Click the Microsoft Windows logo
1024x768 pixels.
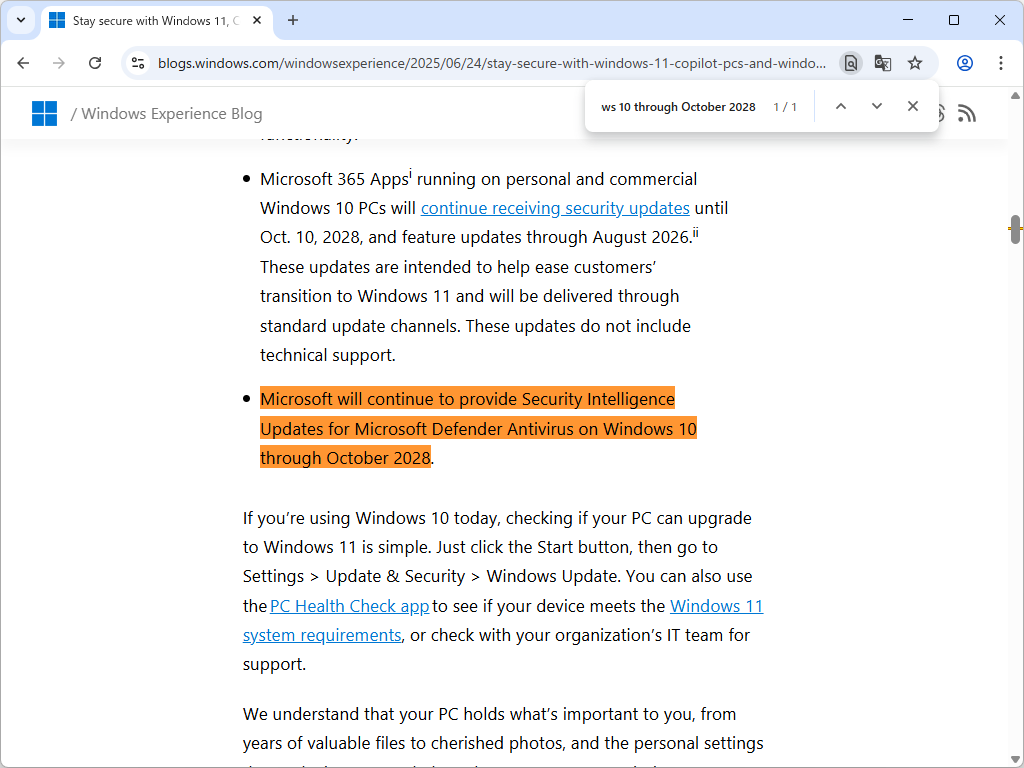[44, 114]
